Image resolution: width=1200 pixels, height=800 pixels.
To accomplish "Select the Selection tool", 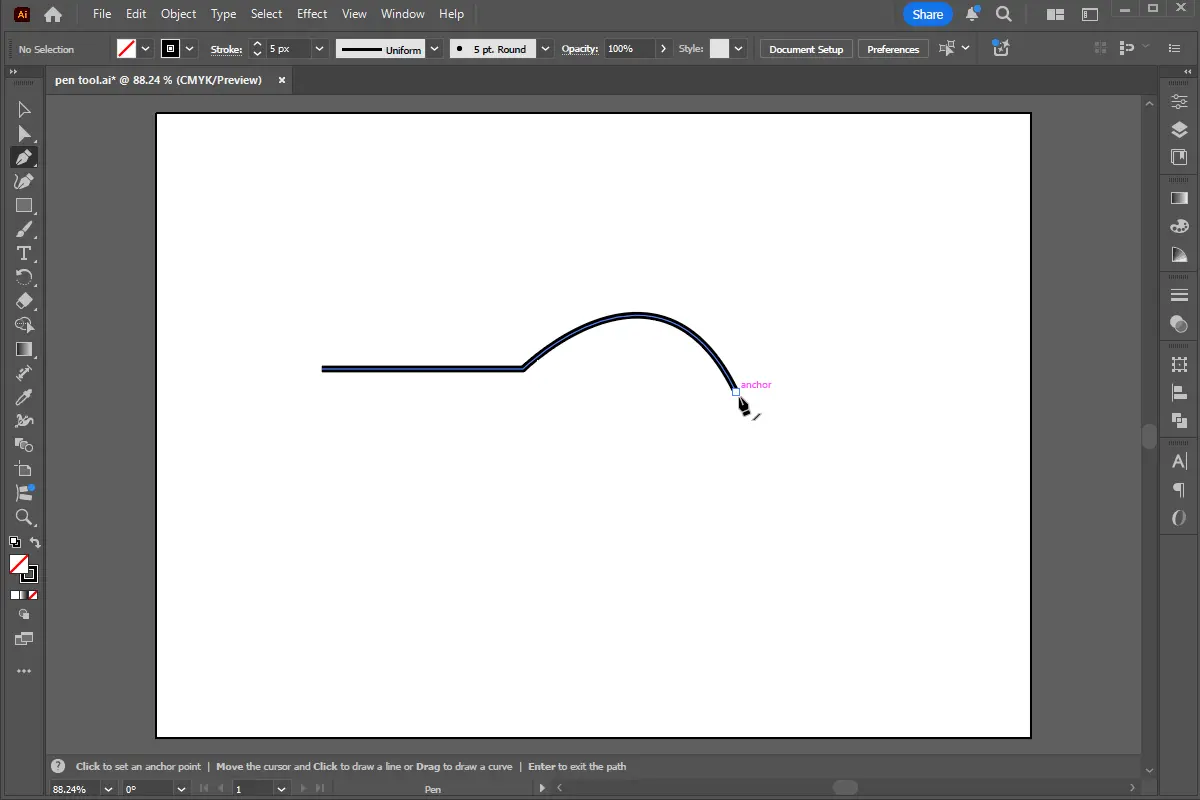I will 24,109.
